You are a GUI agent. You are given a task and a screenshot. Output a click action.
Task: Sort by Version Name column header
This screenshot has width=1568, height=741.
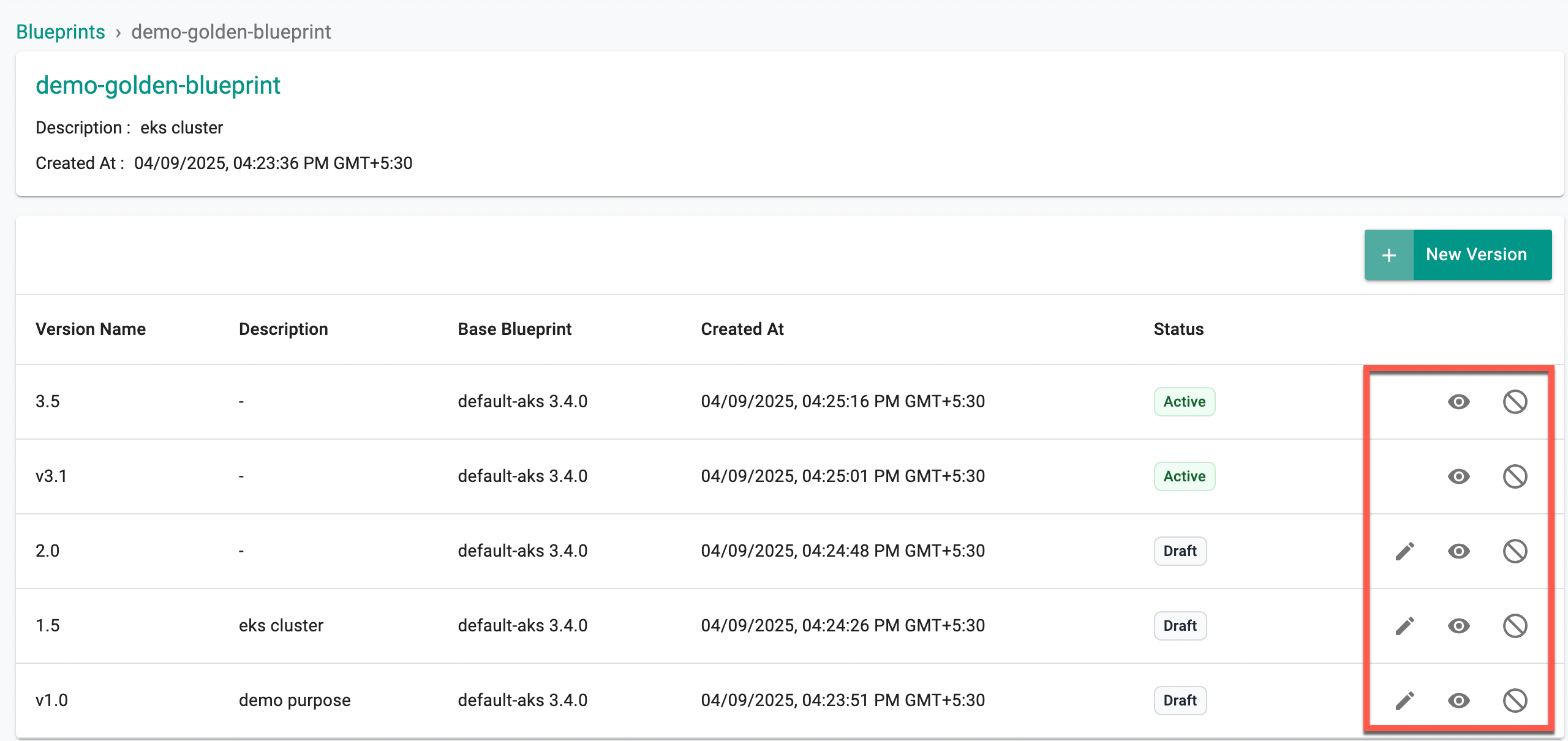tap(91, 329)
